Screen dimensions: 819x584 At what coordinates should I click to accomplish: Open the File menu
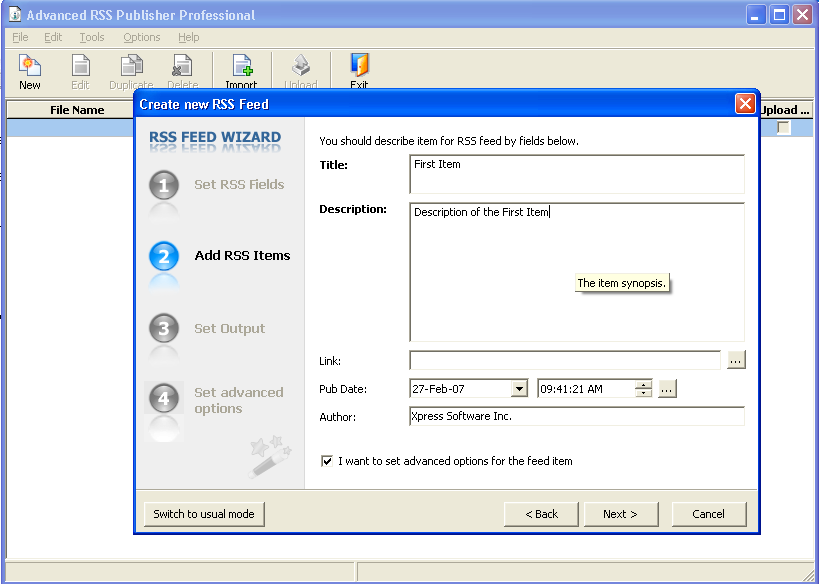[x=20, y=37]
